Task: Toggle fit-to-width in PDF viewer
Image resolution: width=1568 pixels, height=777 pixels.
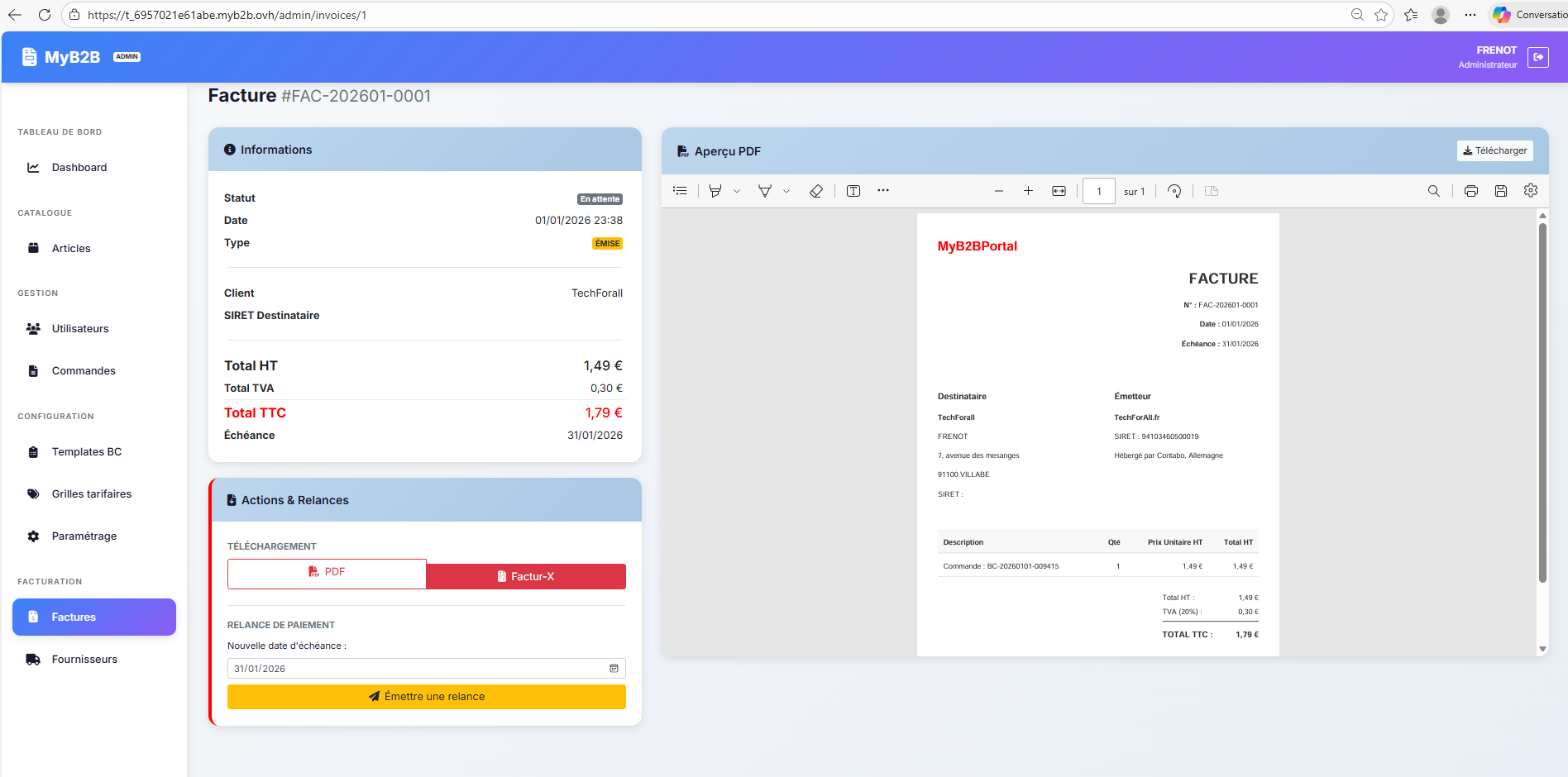Action: coord(1059,191)
